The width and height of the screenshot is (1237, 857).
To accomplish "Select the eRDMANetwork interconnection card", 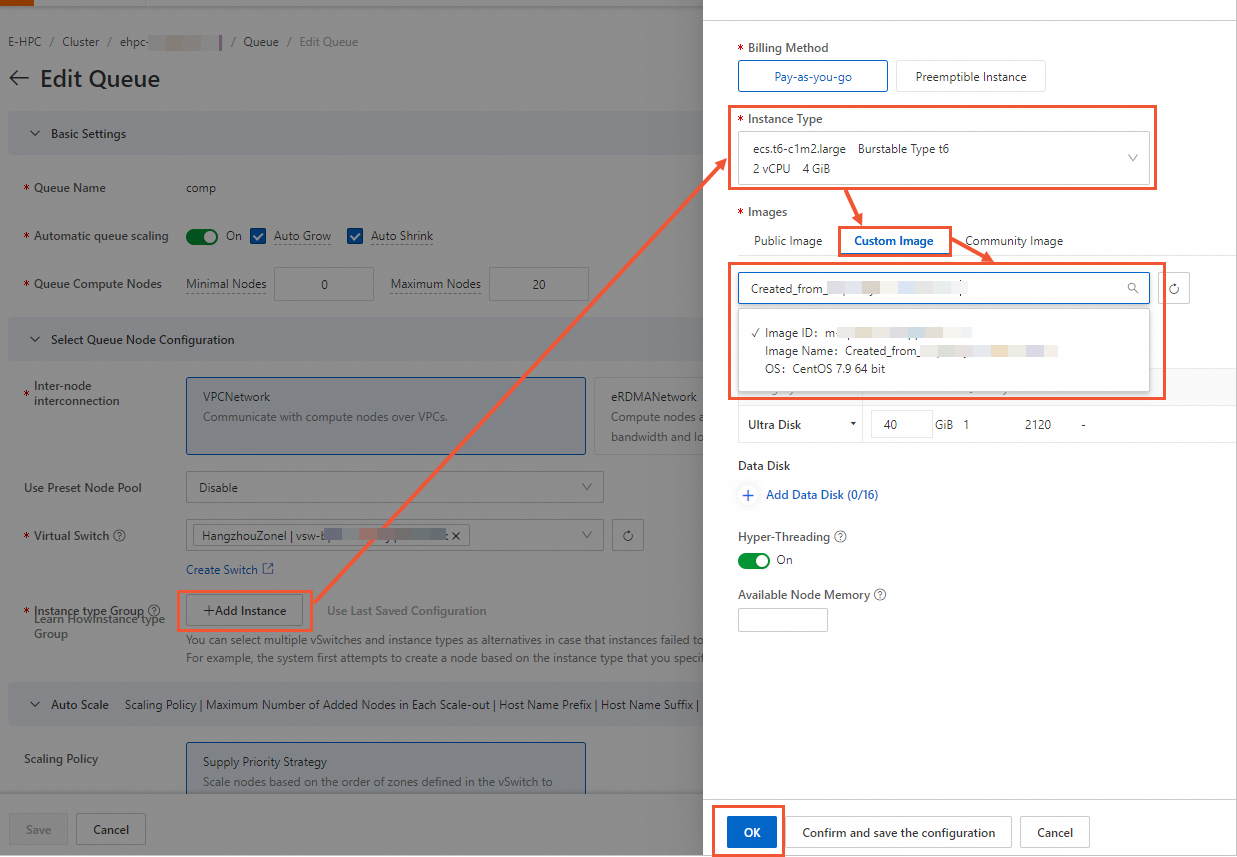I will tap(649, 415).
